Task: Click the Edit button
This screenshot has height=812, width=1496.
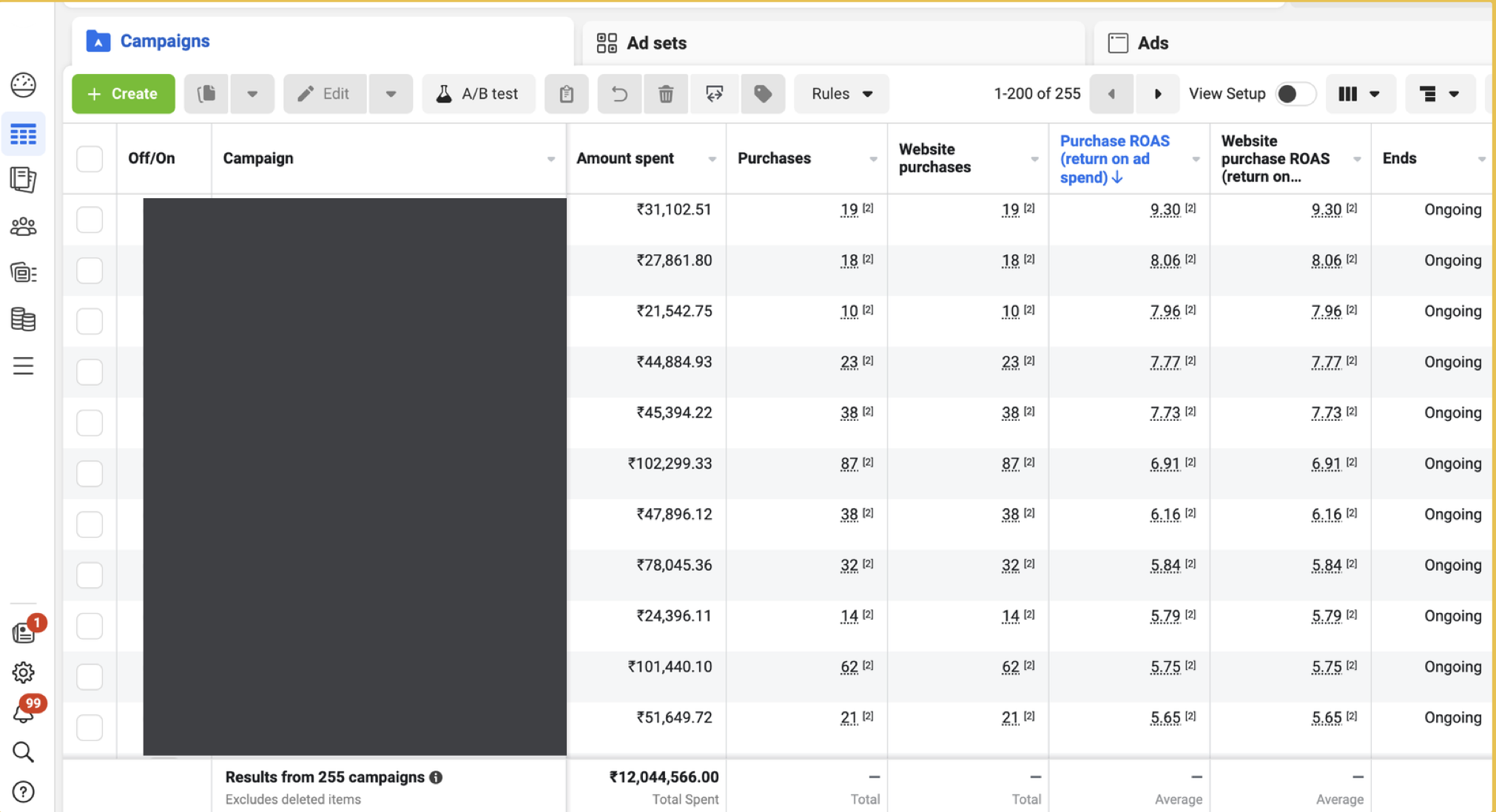Action: [x=325, y=94]
